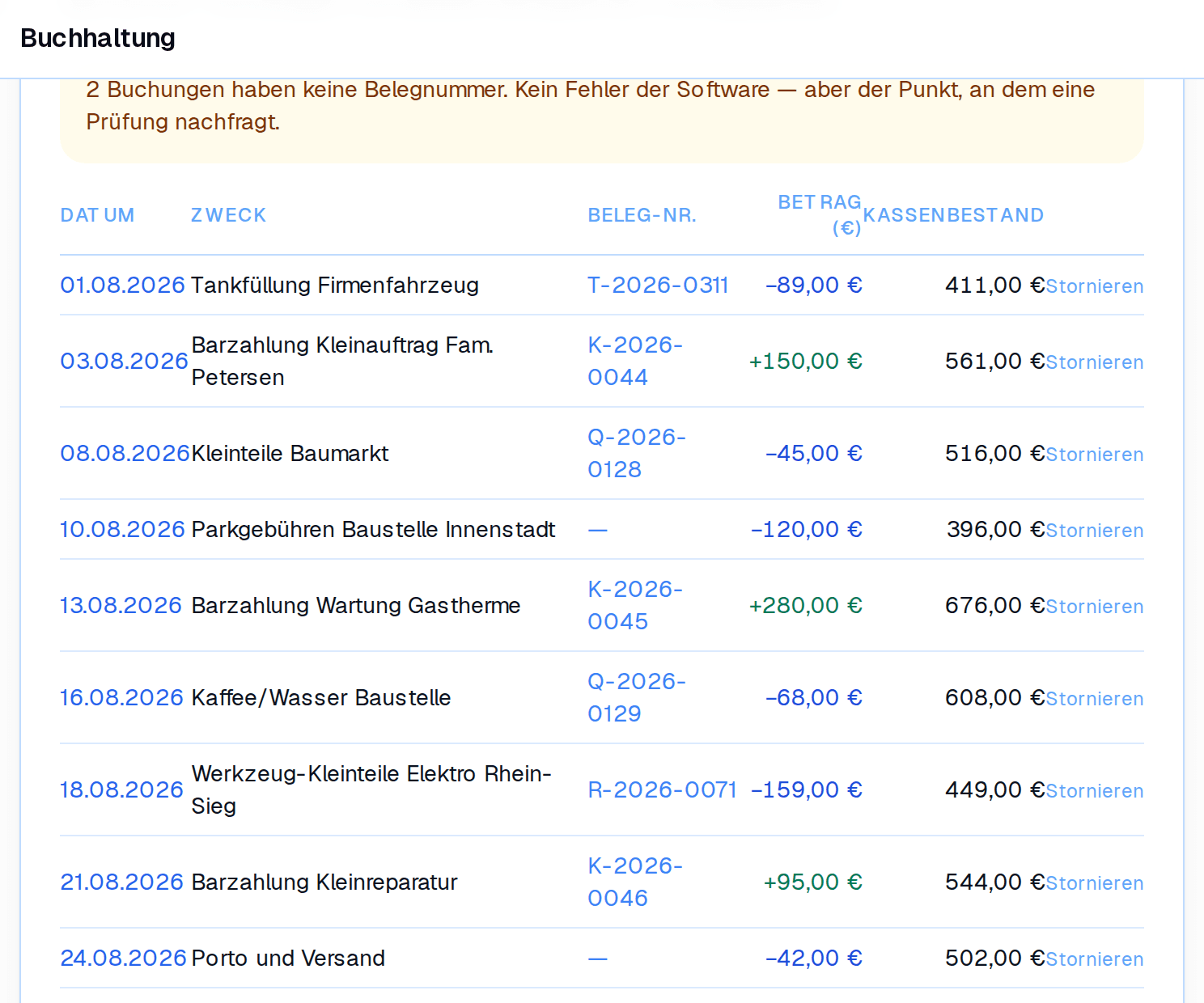This screenshot has width=1204, height=1003.
Task: Cancel the Kaffee/Wasser Baustelle entry
Action: click(x=1094, y=699)
